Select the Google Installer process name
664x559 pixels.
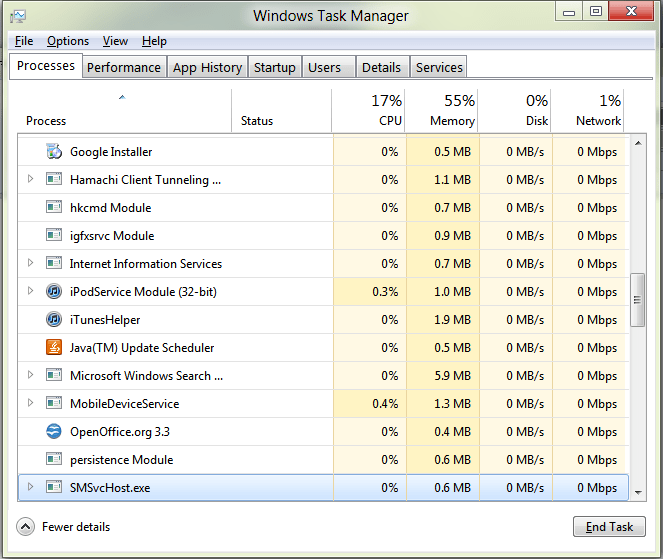pos(111,152)
